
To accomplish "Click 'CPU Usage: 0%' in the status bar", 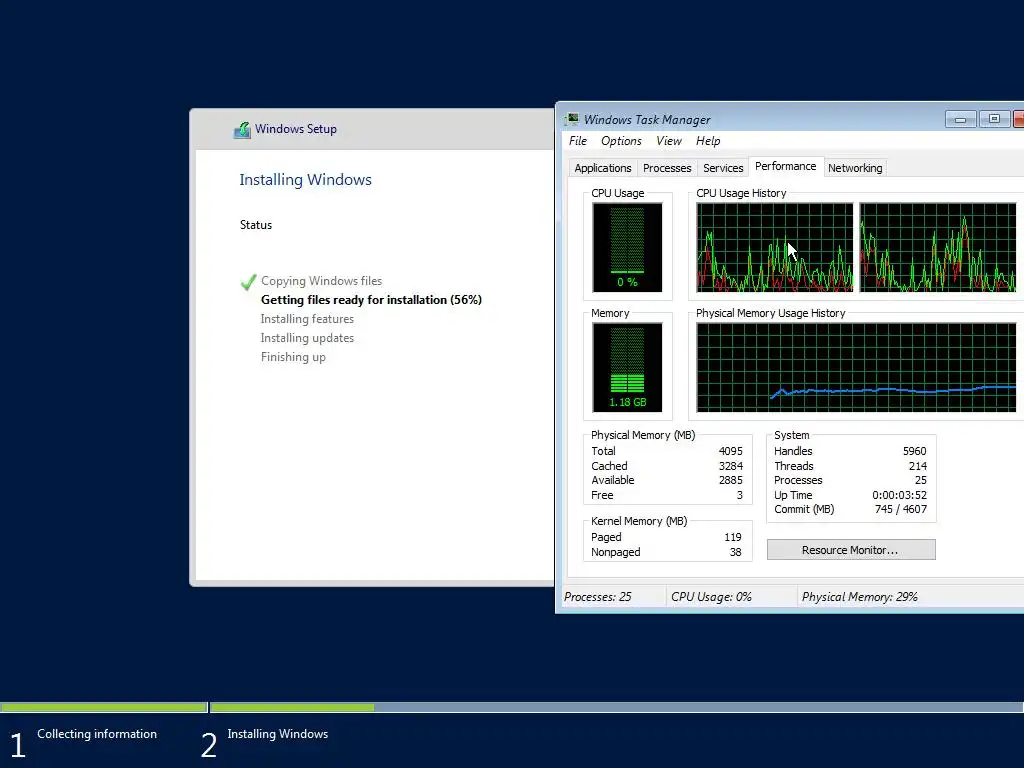I will click(x=711, y=597).
